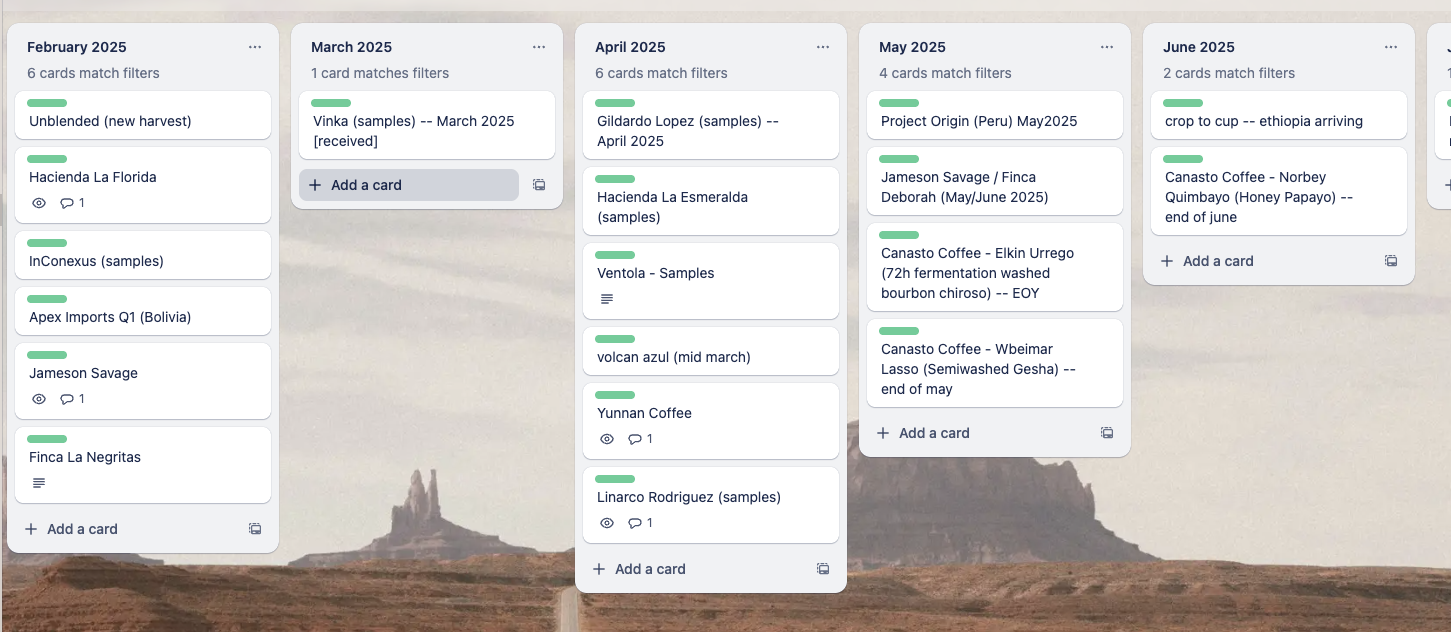Click Add a card under May 2025
Screen dimensions: 1451x632
[922, 432]
